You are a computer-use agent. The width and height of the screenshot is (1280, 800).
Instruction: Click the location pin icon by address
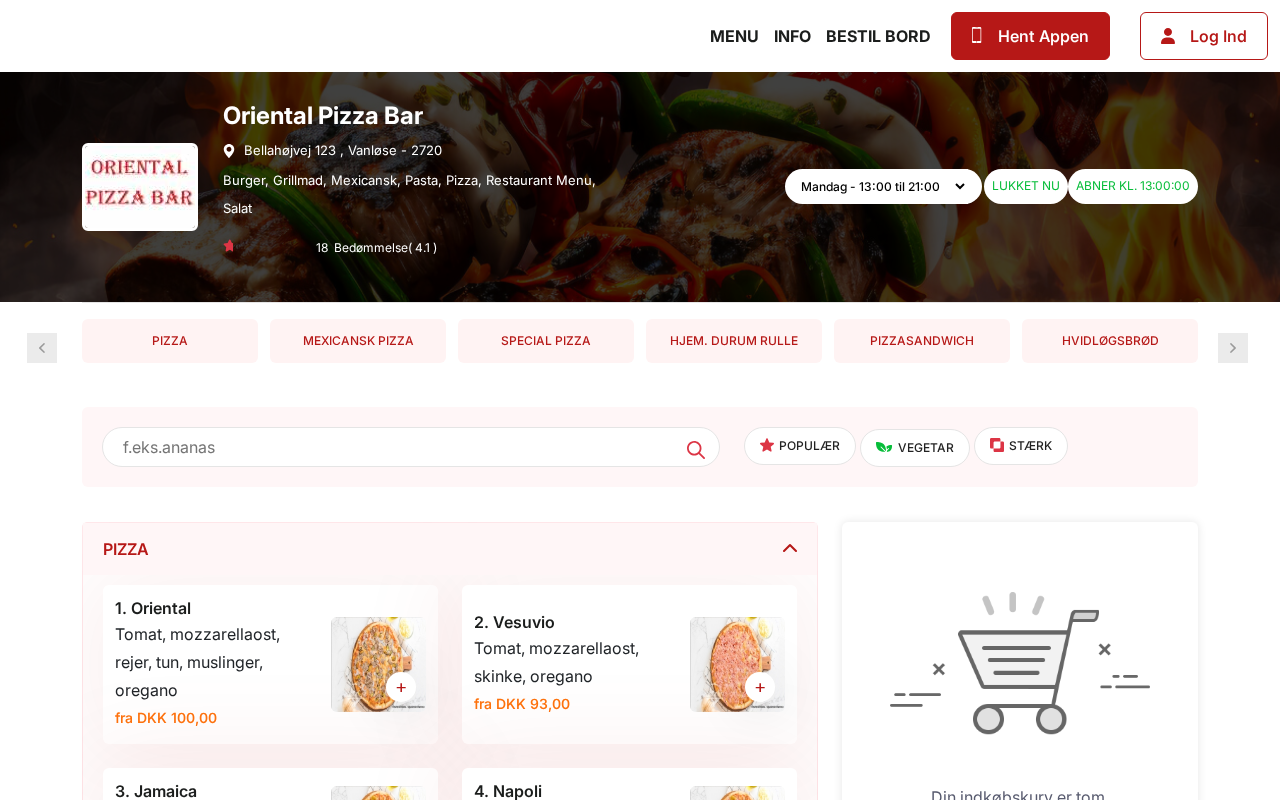tap(229, 151)
